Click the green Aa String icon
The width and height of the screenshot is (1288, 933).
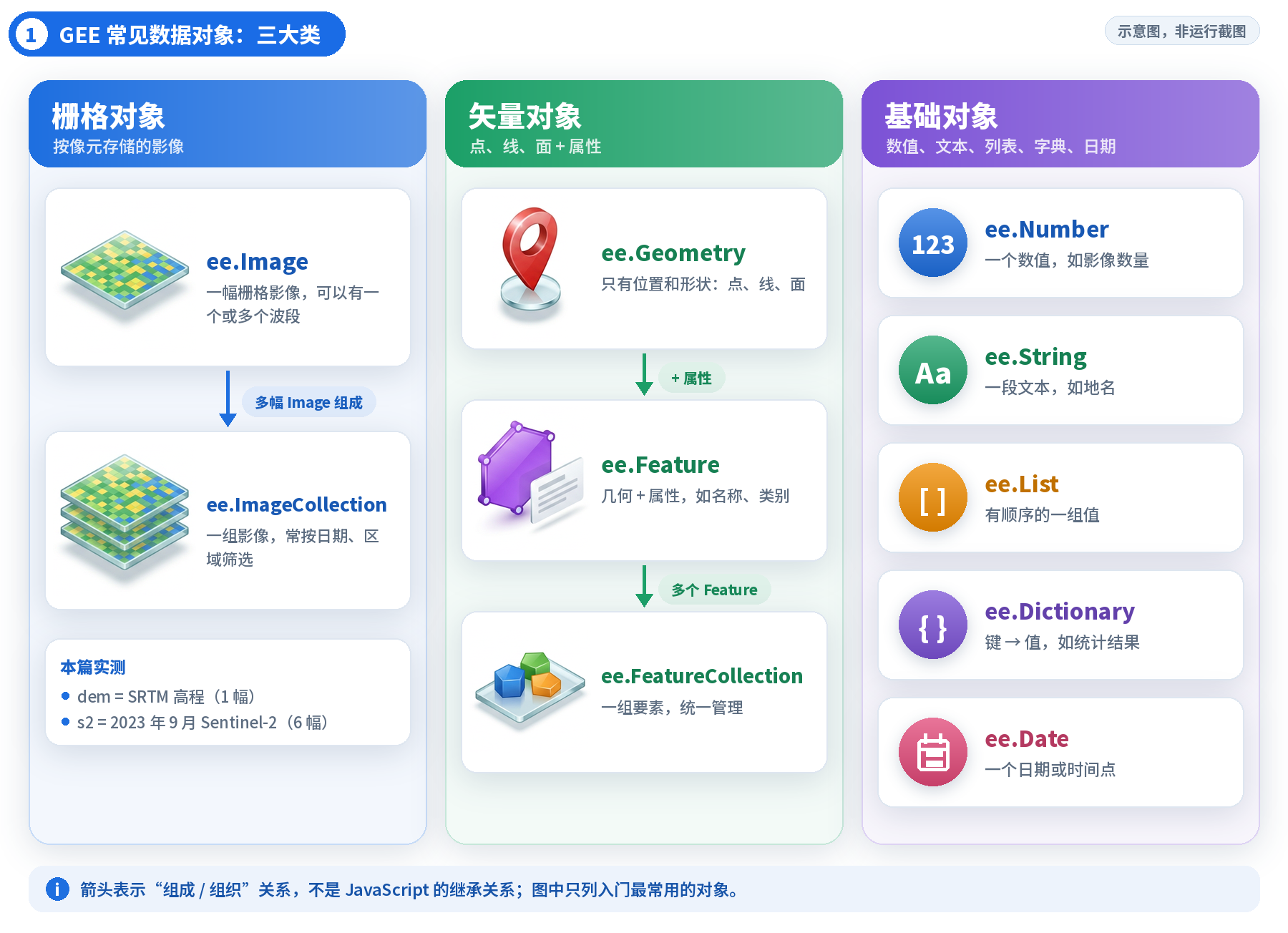(x=933, y=371)
